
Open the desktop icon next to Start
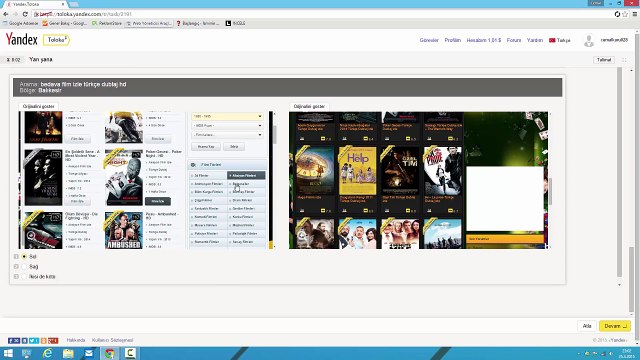27,353
